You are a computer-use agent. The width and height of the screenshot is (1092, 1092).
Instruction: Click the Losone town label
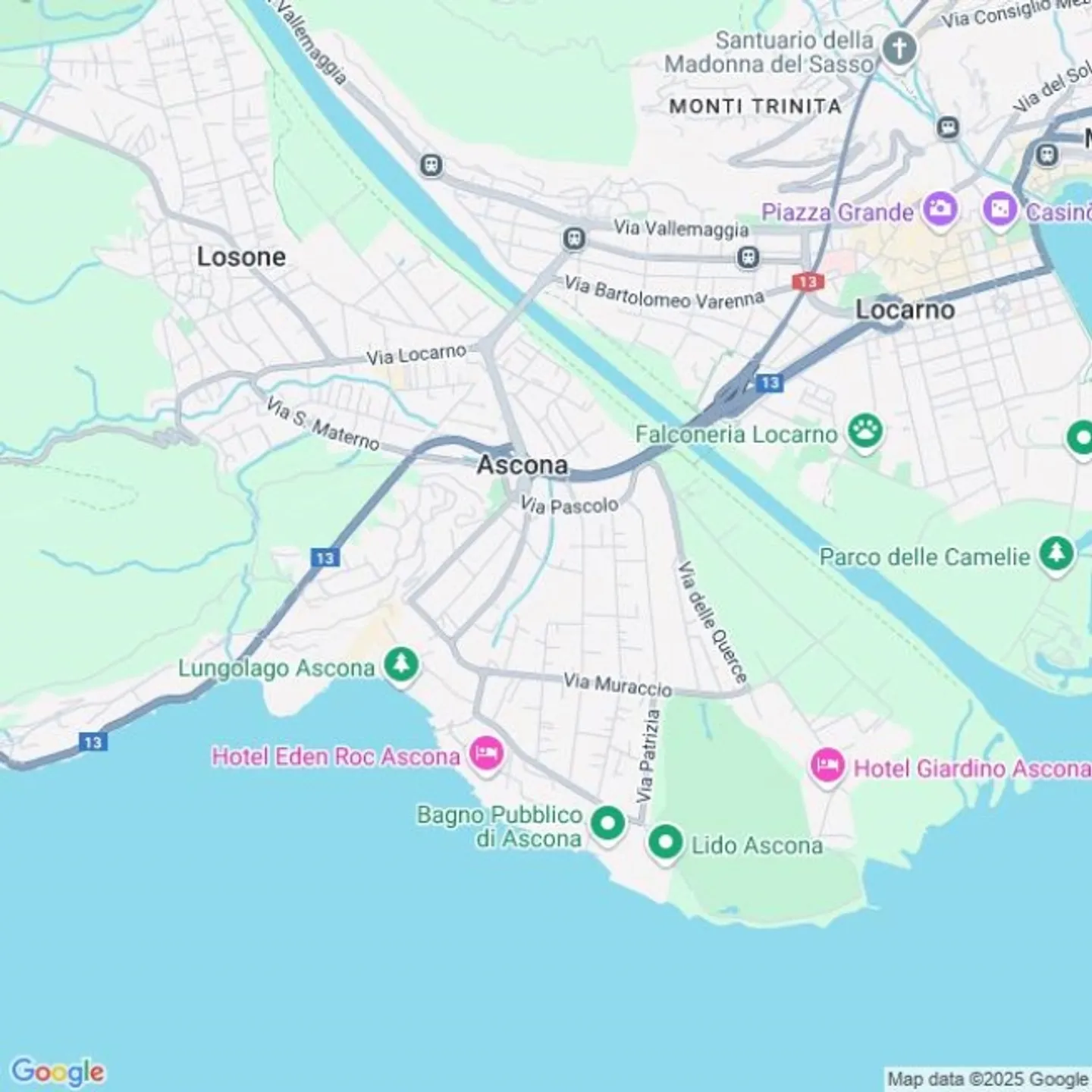coord(241,257)
